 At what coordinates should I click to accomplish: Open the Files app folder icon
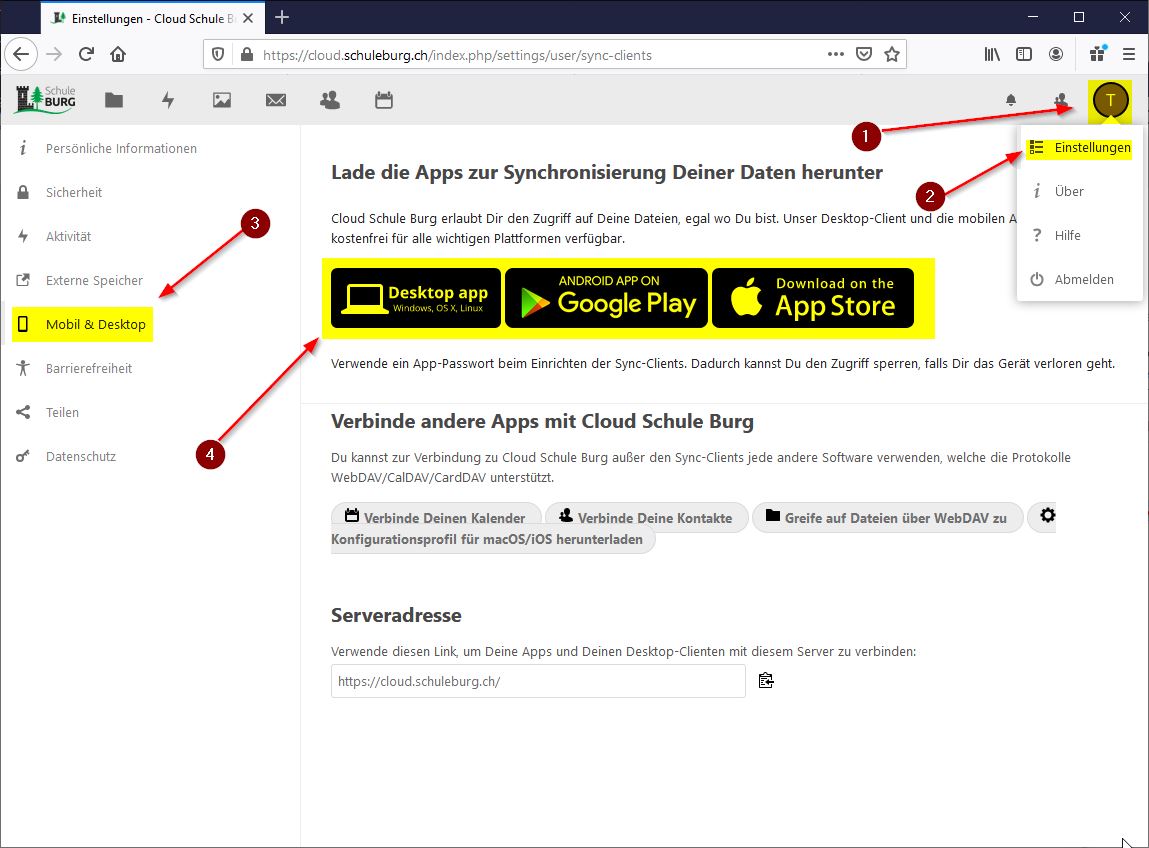point(114,100)
